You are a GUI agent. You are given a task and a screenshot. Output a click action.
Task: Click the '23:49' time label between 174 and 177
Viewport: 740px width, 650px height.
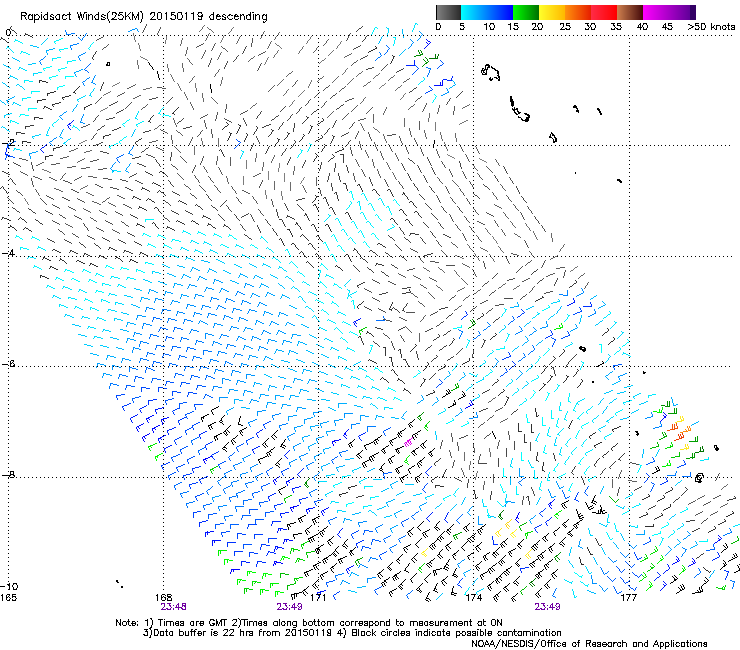pos(547,607)
